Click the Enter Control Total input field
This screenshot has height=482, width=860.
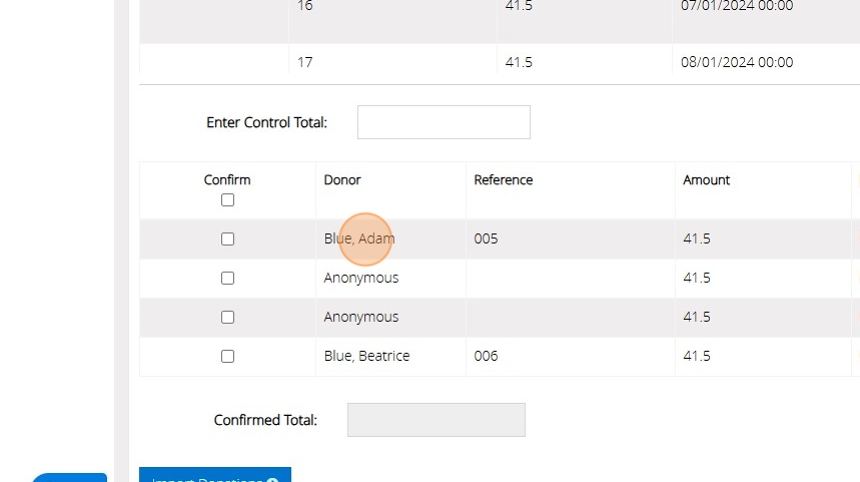coord(443,122)
